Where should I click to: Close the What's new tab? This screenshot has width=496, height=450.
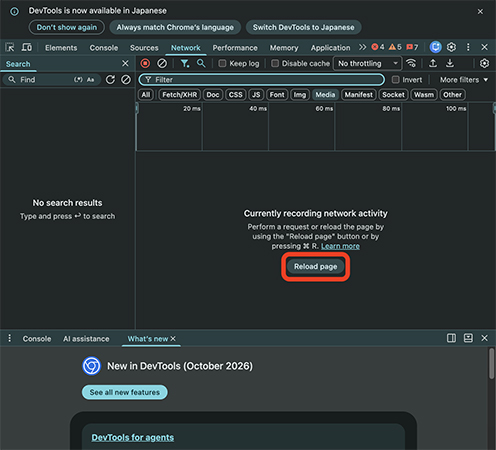pos(173,339)
